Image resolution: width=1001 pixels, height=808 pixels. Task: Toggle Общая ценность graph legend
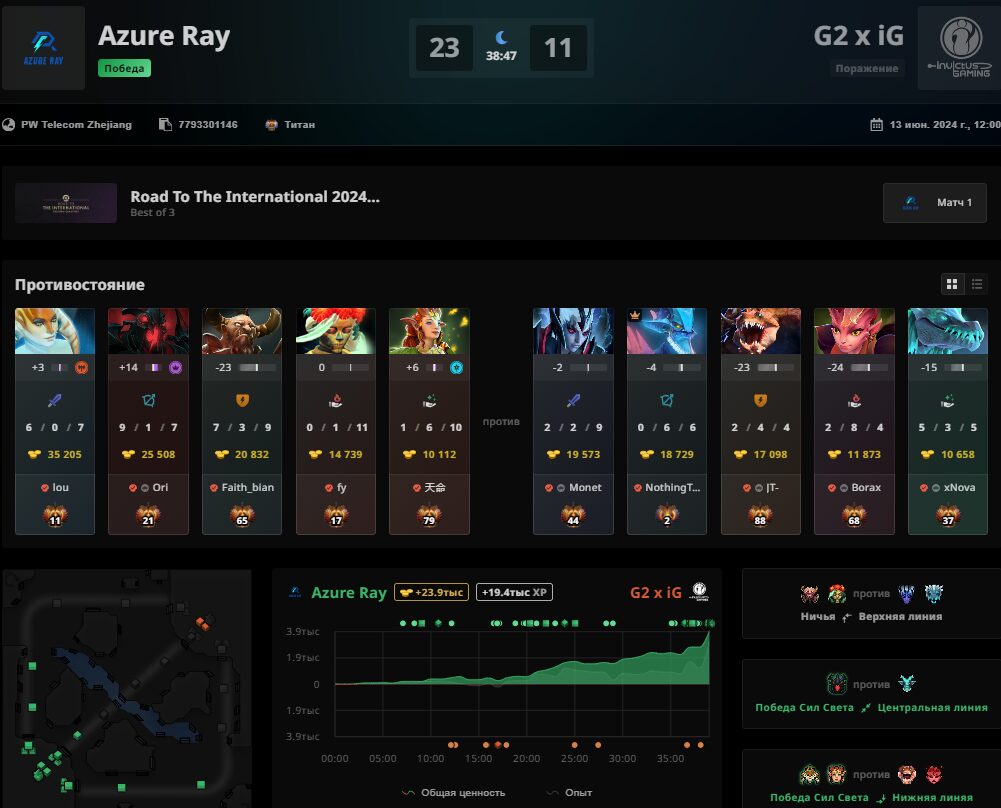click(x=453, y=793)
